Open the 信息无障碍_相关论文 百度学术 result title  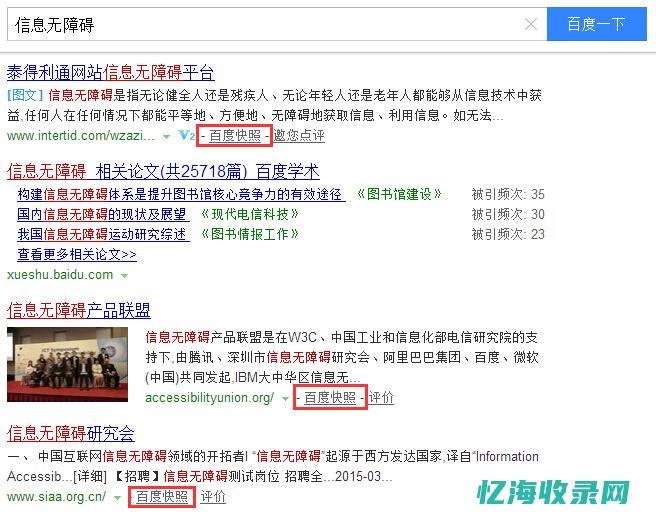coord(163,171)
